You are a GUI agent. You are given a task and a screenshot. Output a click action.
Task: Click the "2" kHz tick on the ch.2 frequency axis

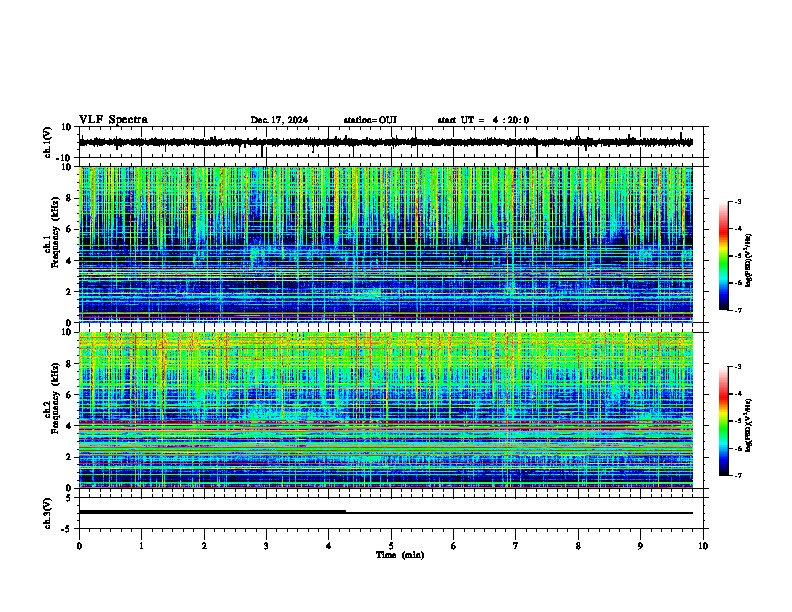[70, 457]
